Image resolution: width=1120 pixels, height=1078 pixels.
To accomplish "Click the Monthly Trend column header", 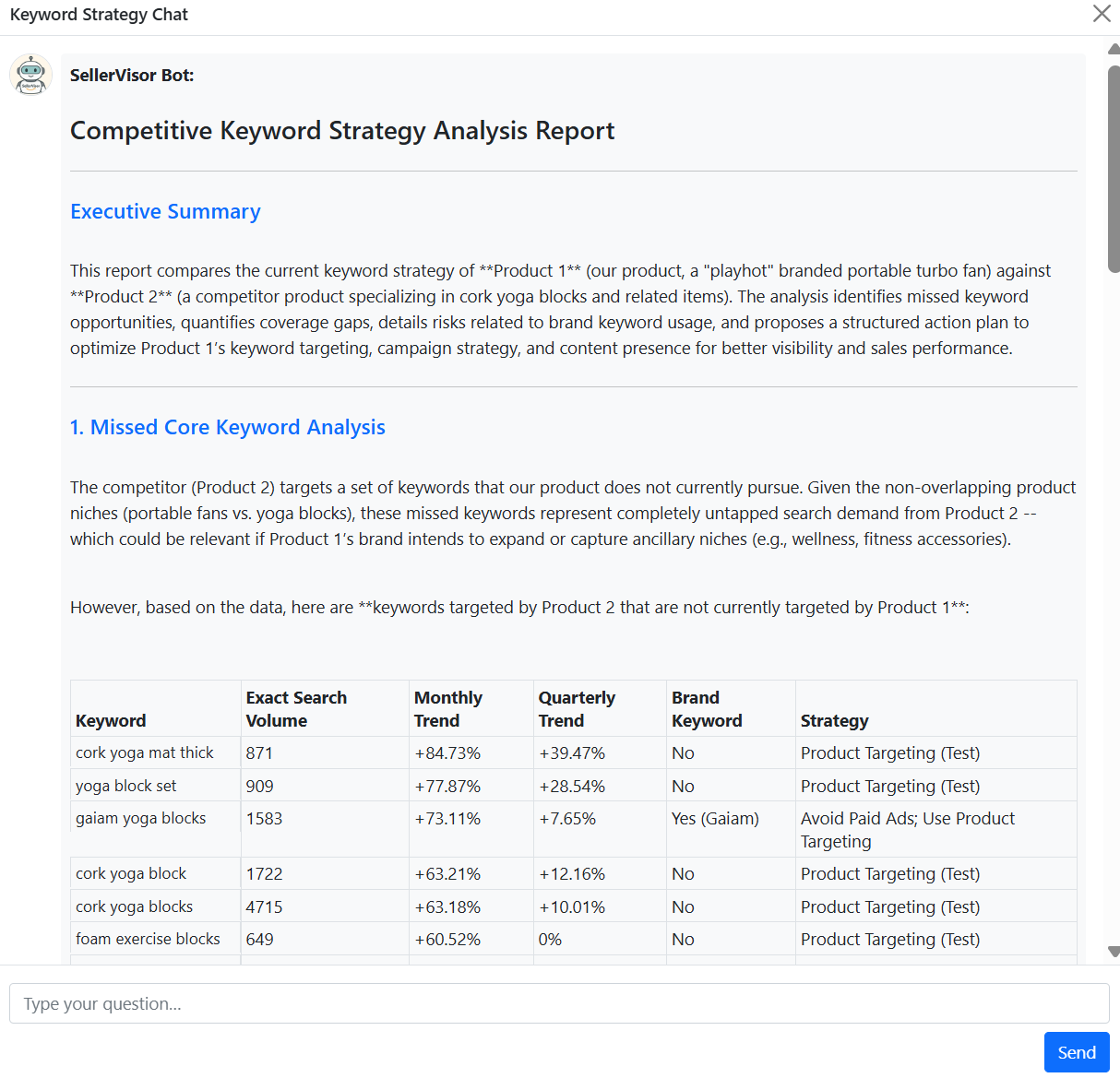I will (x=471, y=708).
